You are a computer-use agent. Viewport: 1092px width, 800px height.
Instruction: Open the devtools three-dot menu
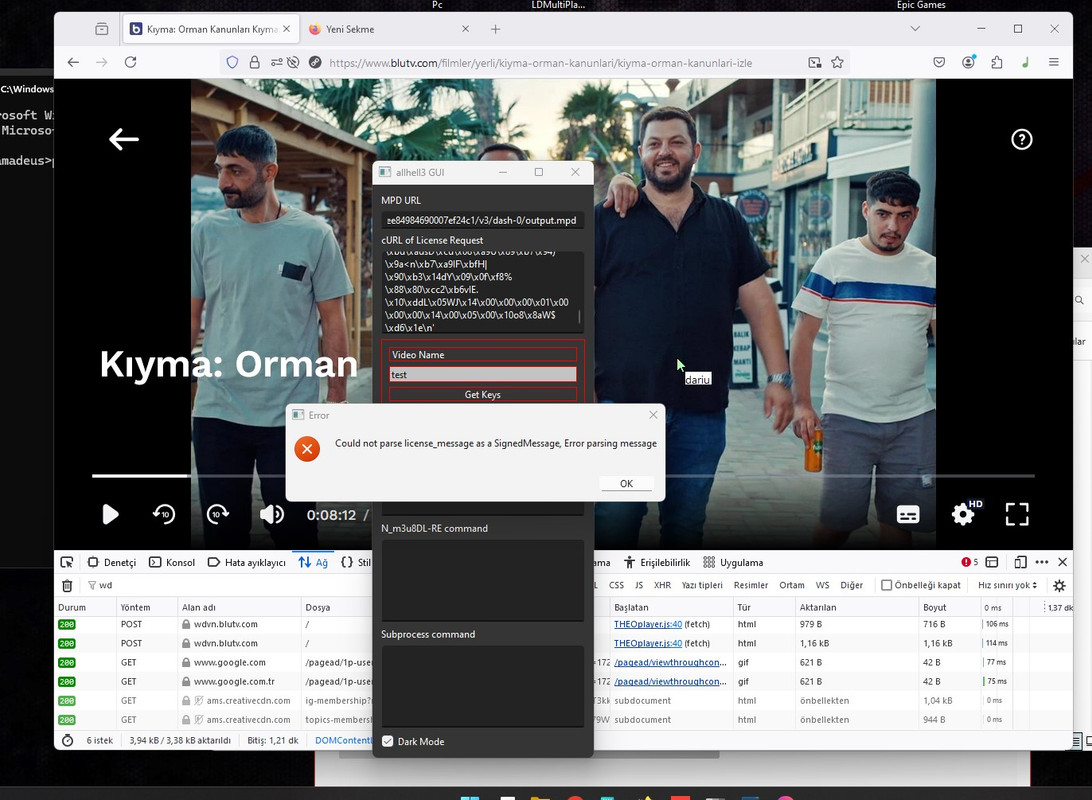(1042, 563)
